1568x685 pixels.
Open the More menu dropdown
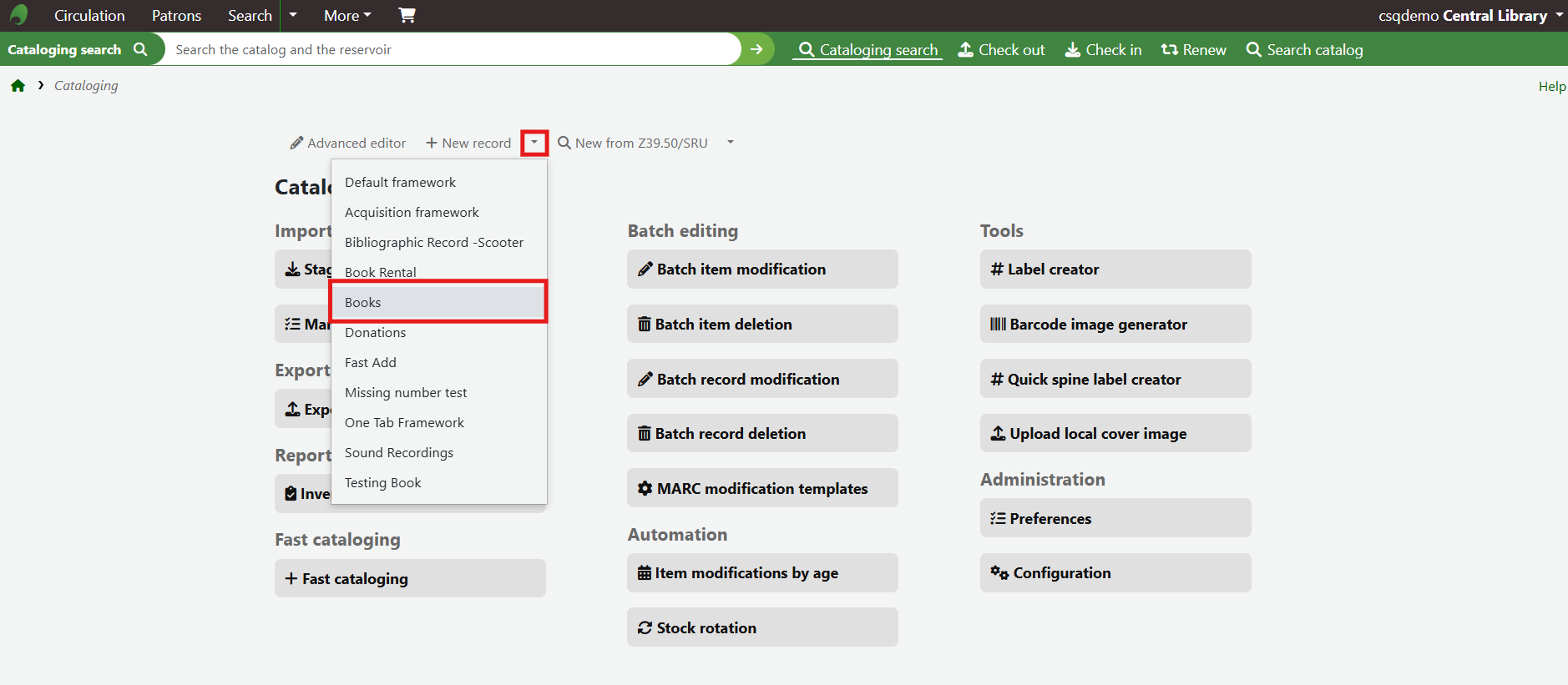(x=347, y=16)
